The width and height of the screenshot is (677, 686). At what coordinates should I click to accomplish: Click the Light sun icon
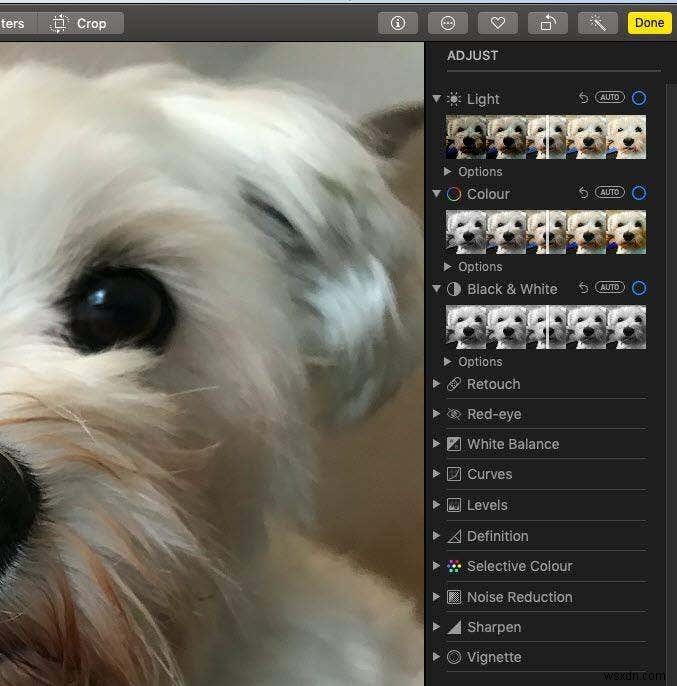(x=454, y=99)
